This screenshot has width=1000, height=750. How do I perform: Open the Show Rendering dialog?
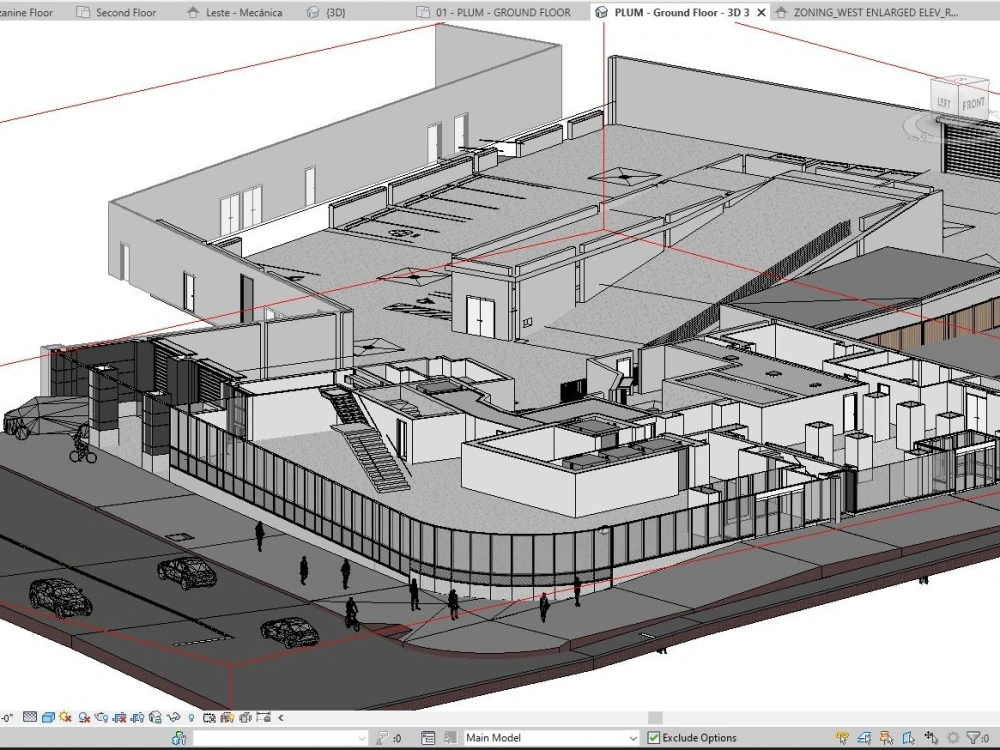pos(100,717)
